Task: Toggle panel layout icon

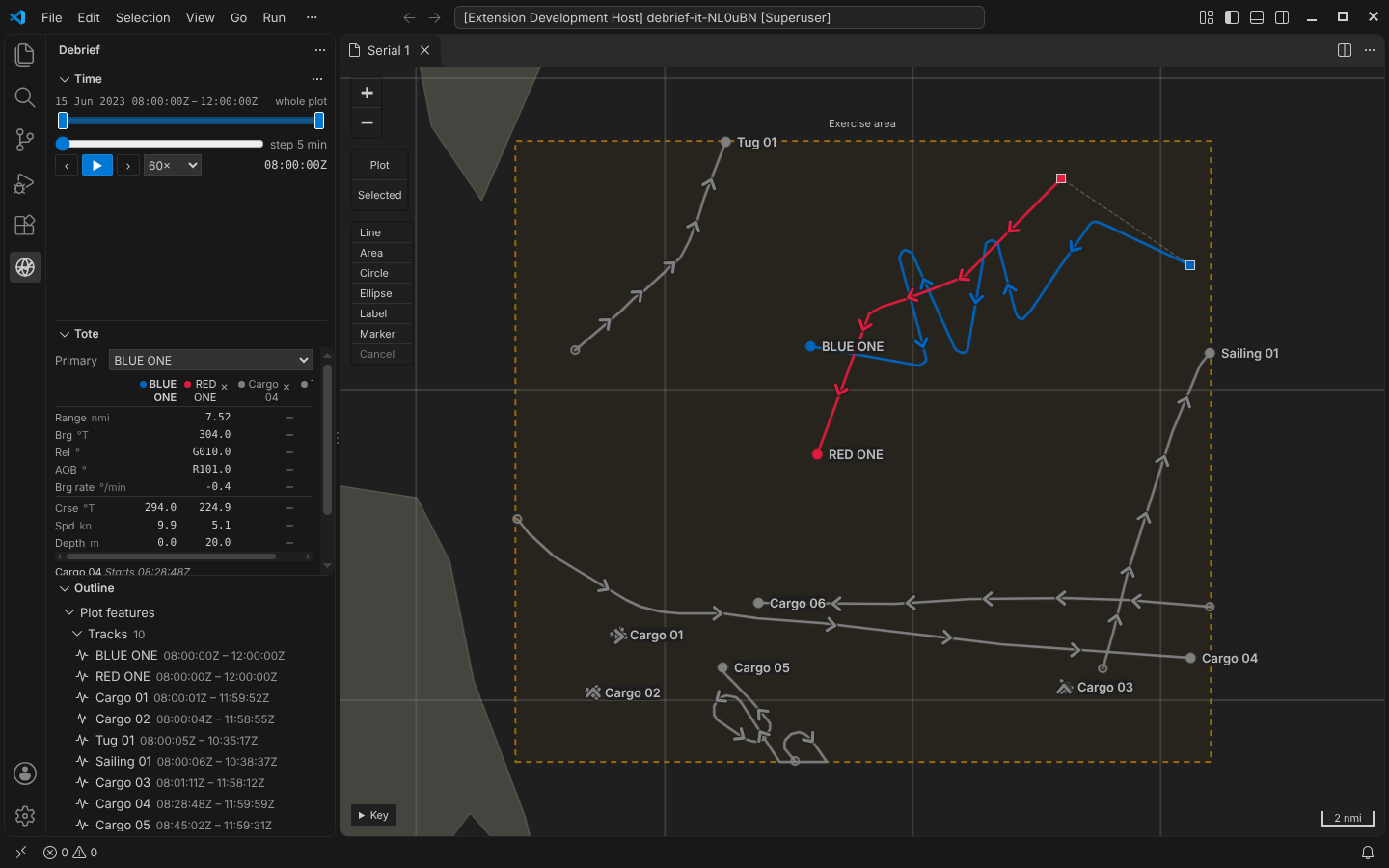Action: [x=1257, y=17]
